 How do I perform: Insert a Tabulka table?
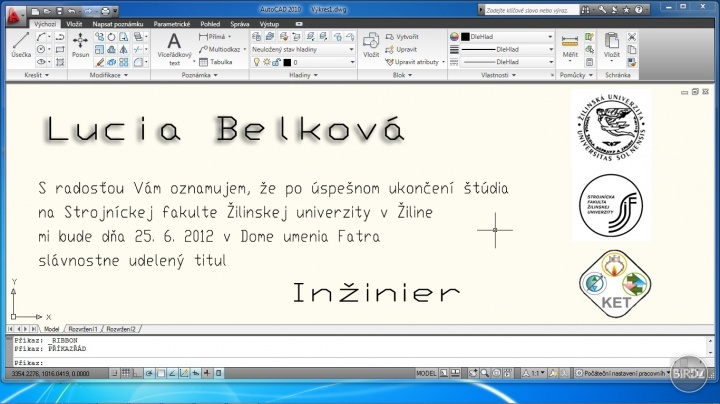pyautogui.click(x=216, y=62)
